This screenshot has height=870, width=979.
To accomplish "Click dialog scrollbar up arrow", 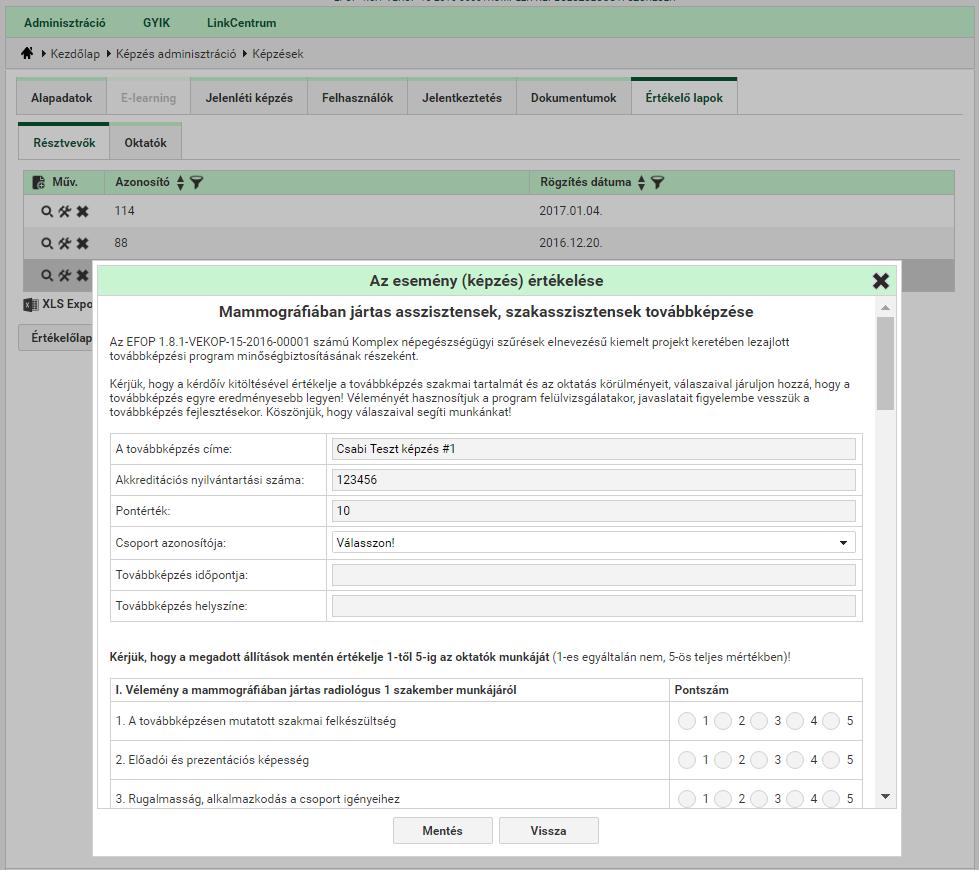I will tap(885, 307).
